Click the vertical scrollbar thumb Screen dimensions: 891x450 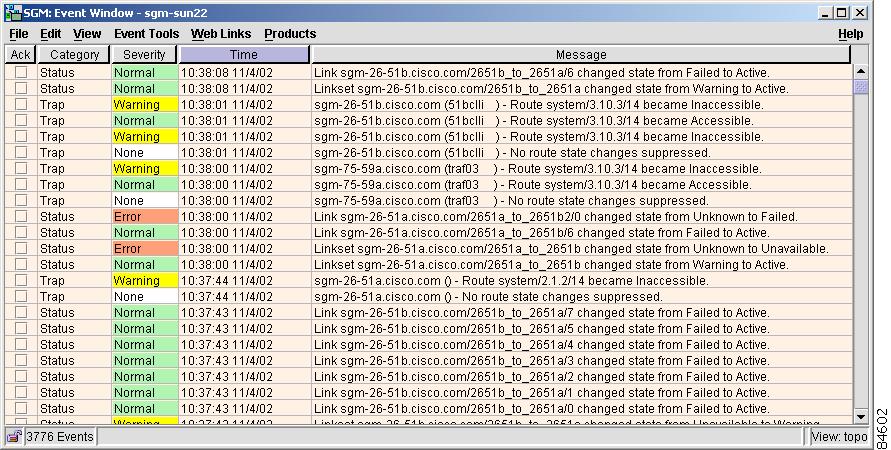[x=861, y=86]
